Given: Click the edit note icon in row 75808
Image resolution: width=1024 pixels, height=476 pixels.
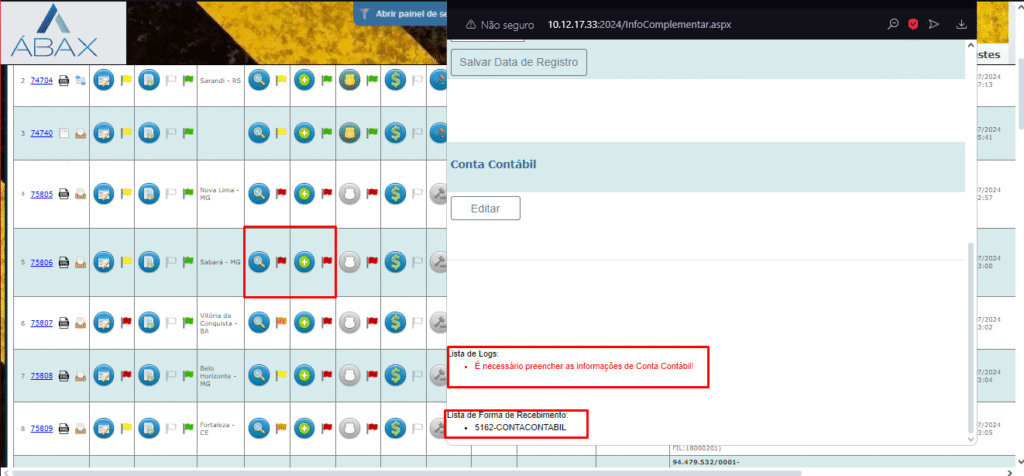Looking at the screenshot, I should [103, 376].
